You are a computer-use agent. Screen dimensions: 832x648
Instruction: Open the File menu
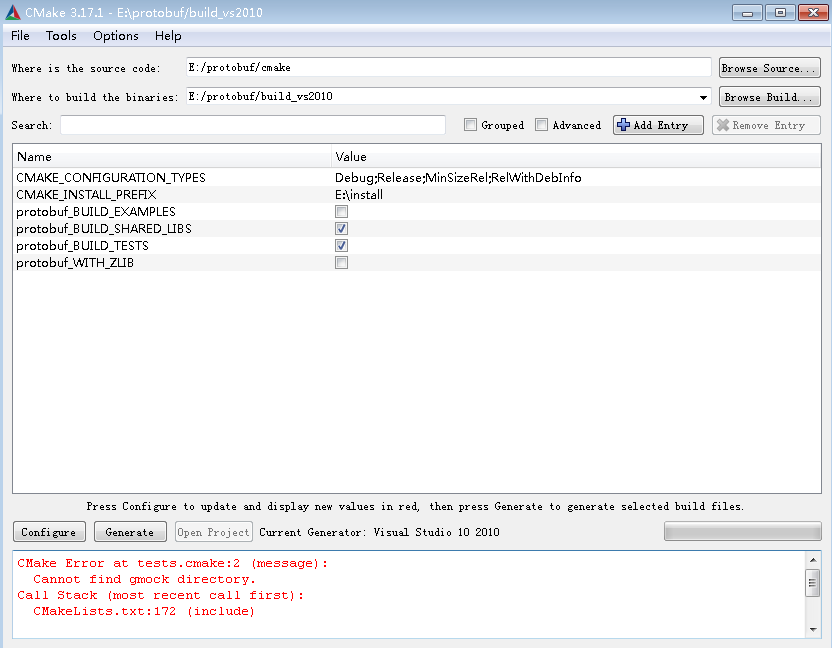(x=20, y=36)
